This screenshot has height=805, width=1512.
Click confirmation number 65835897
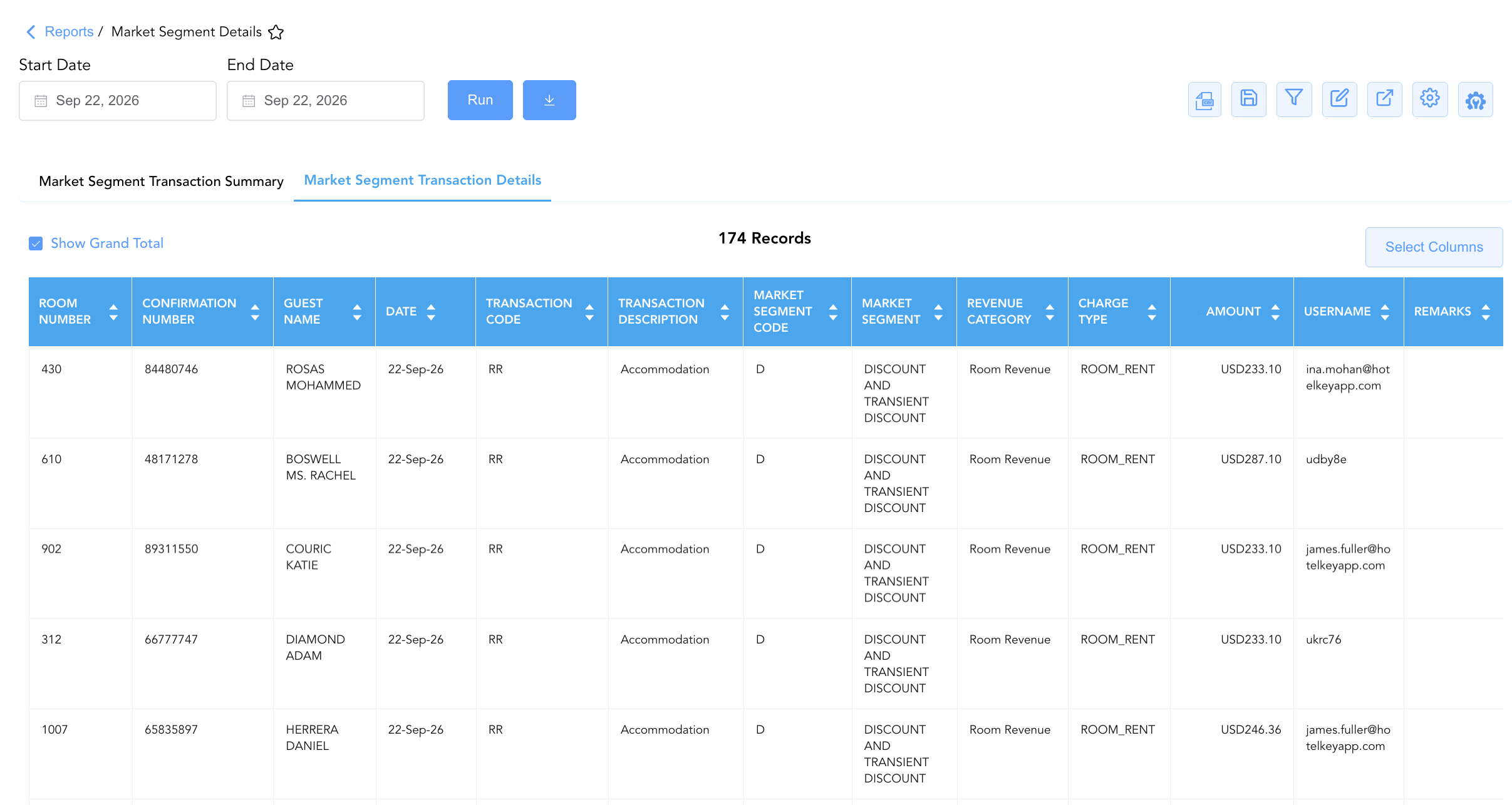click(x=171, y=730)
